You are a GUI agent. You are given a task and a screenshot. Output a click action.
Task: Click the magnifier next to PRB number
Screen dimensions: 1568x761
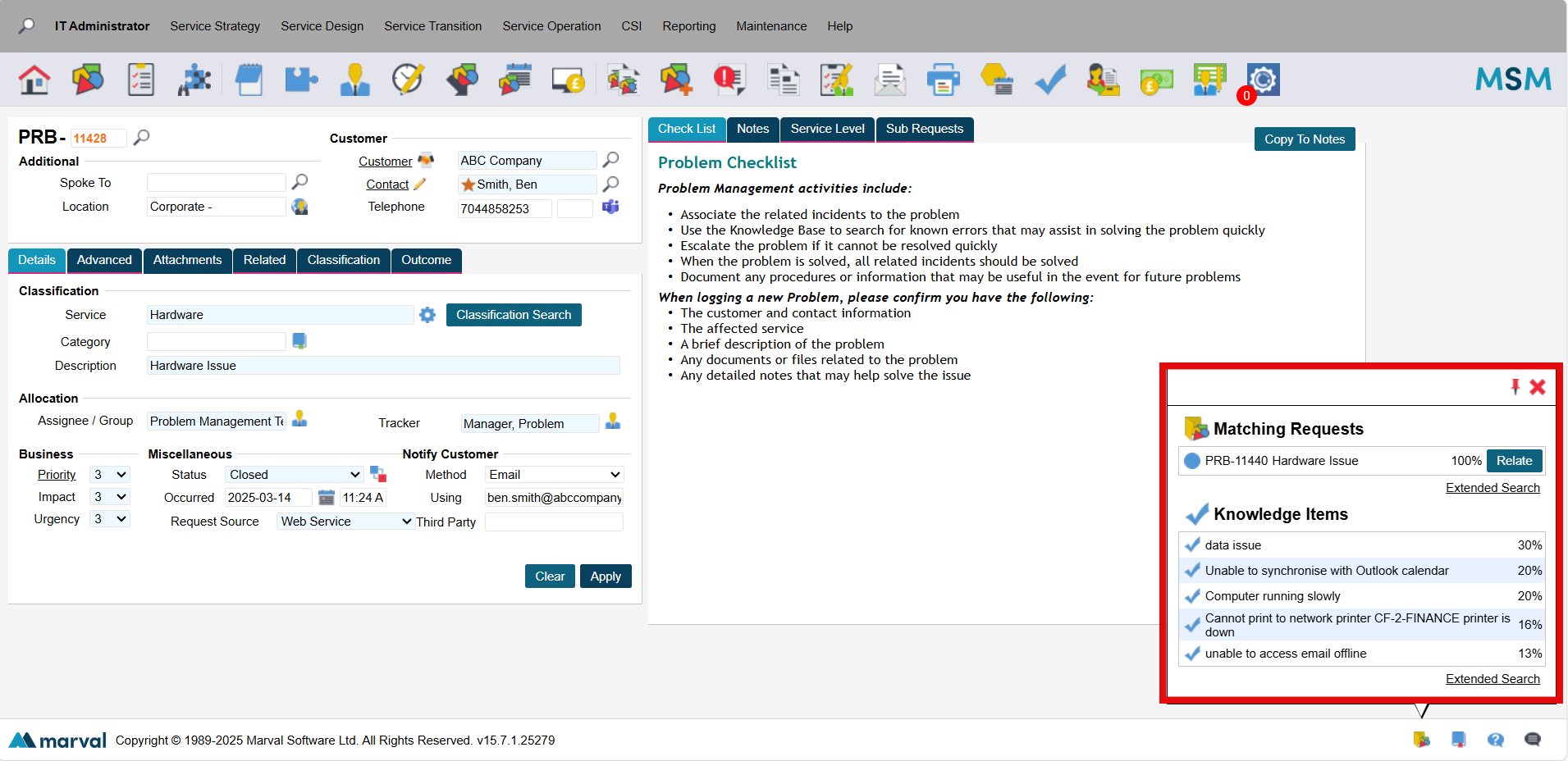point(141,137)
